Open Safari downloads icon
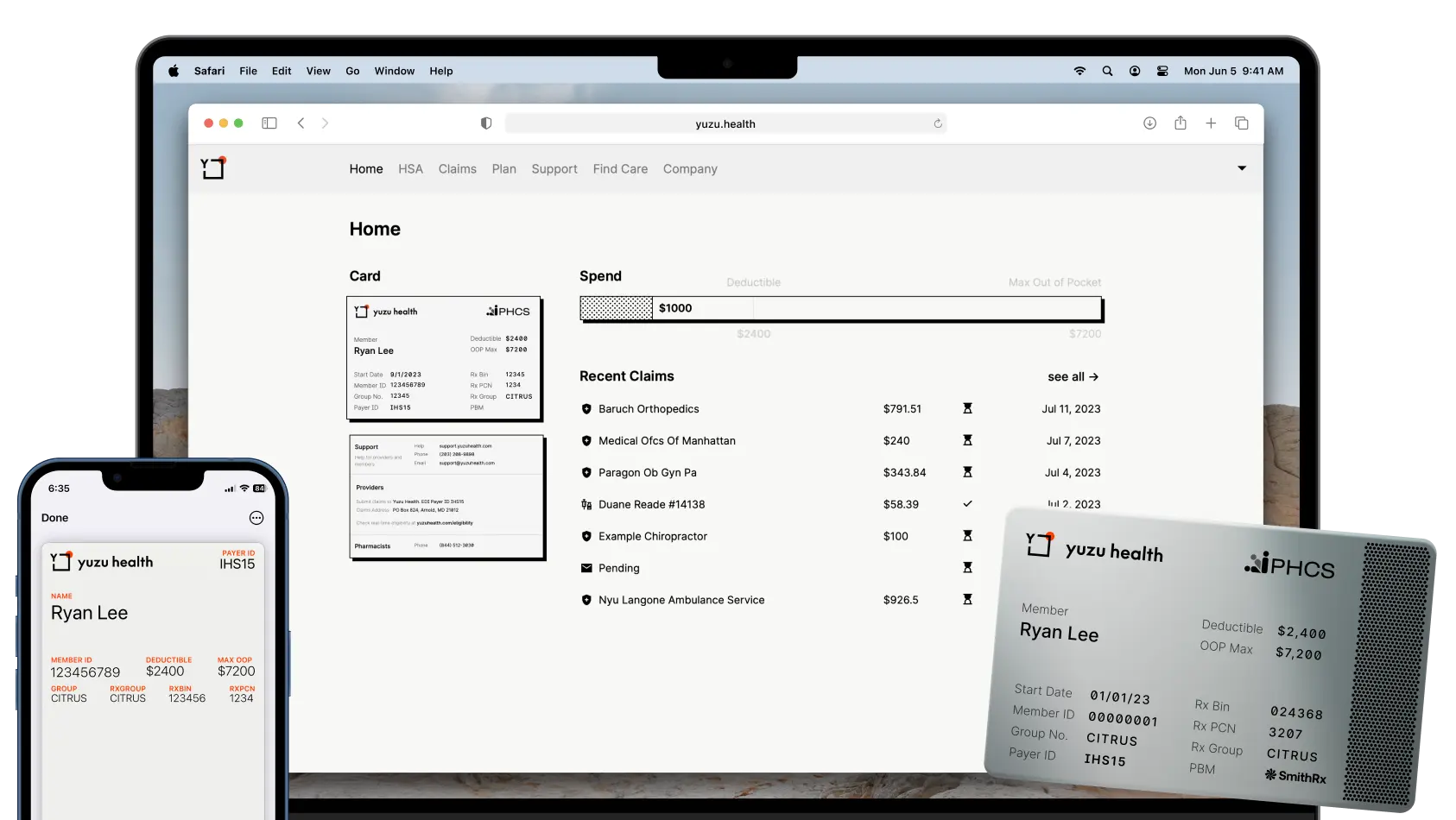 (x=1149, y=123)
